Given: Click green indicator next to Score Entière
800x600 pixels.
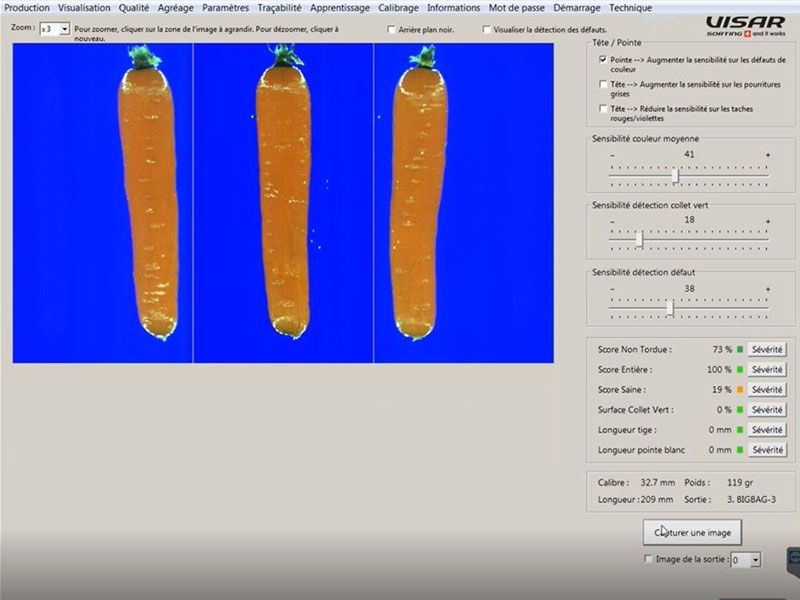Looking at the screenshot, I should [741, 370].
